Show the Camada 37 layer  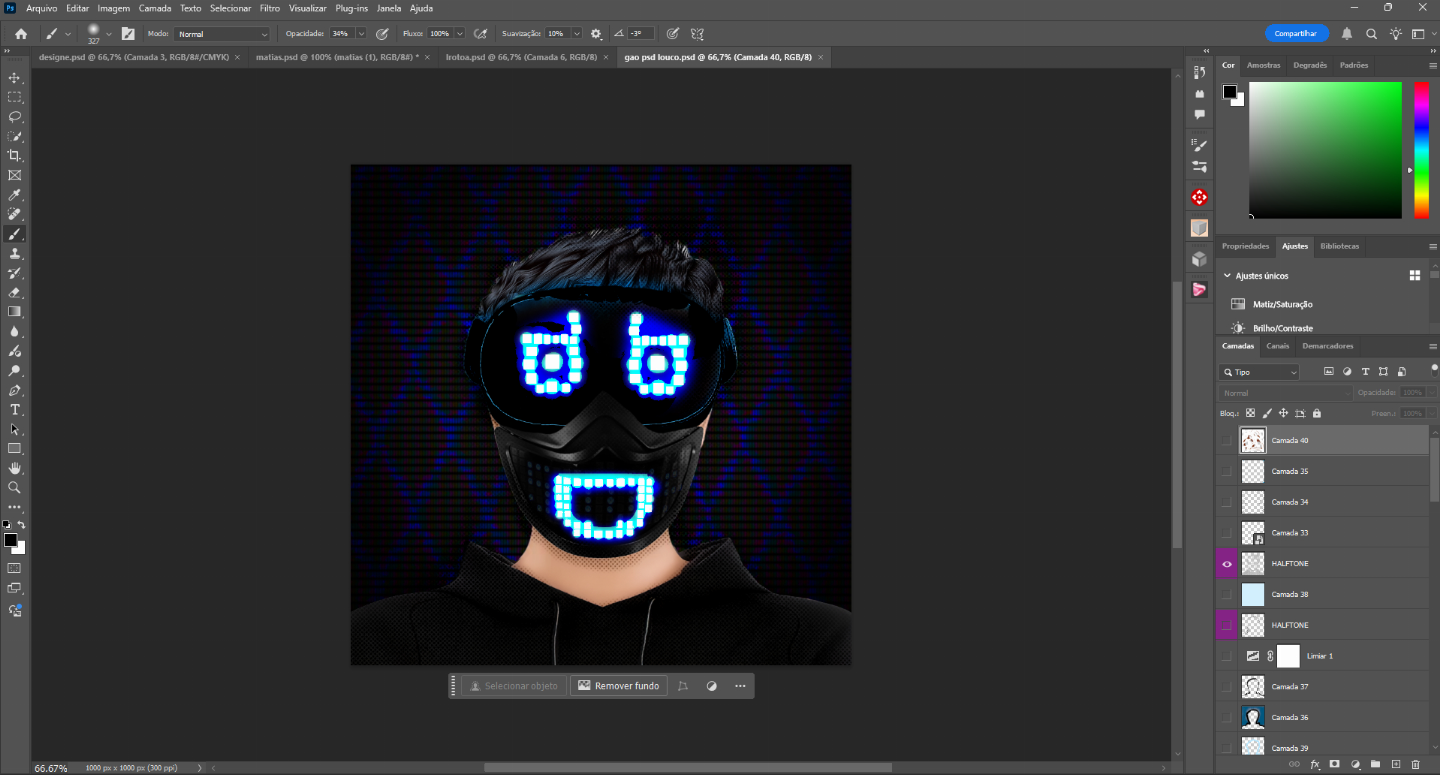click(x=1227, y=687)
